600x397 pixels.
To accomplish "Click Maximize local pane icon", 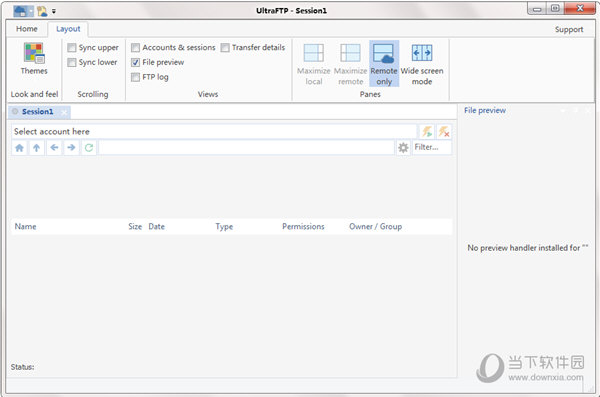I will click(x=313, y=64).
